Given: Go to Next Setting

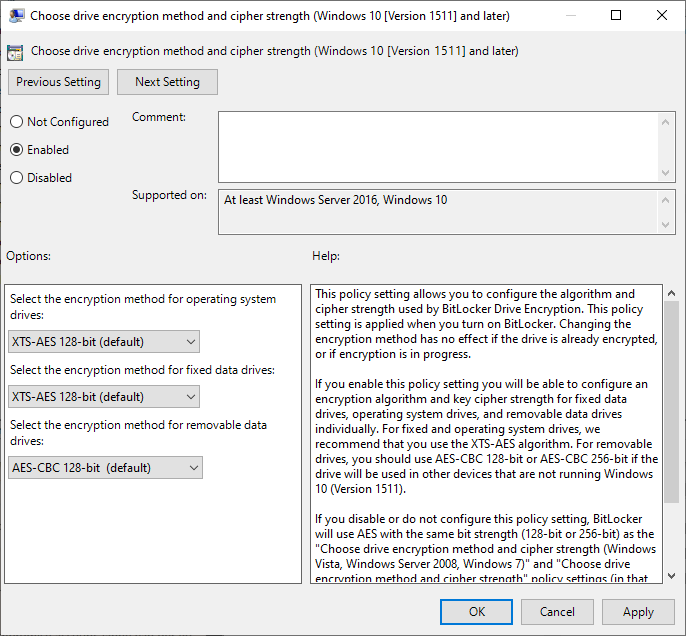Looking at the screenshot, I should 167,82.
